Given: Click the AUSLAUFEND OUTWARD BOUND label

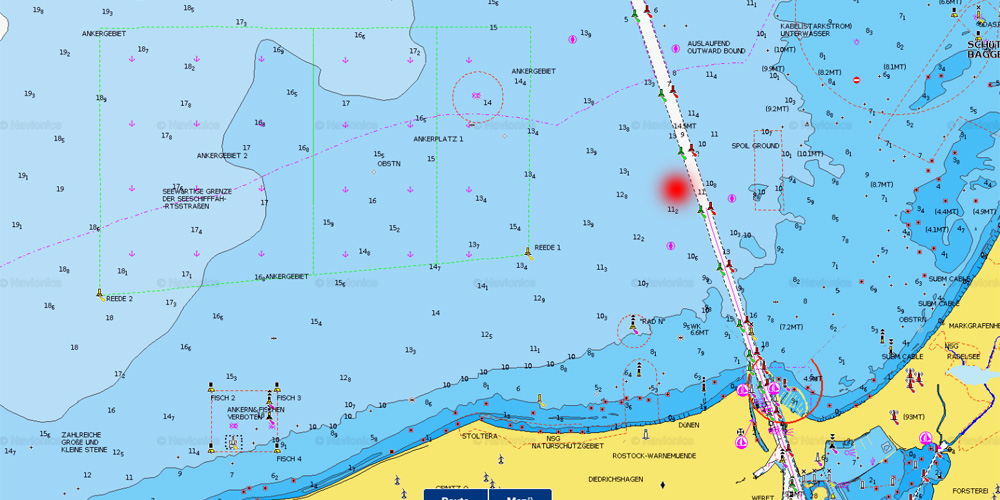Looking at the screenshot, I should (716, 47).
